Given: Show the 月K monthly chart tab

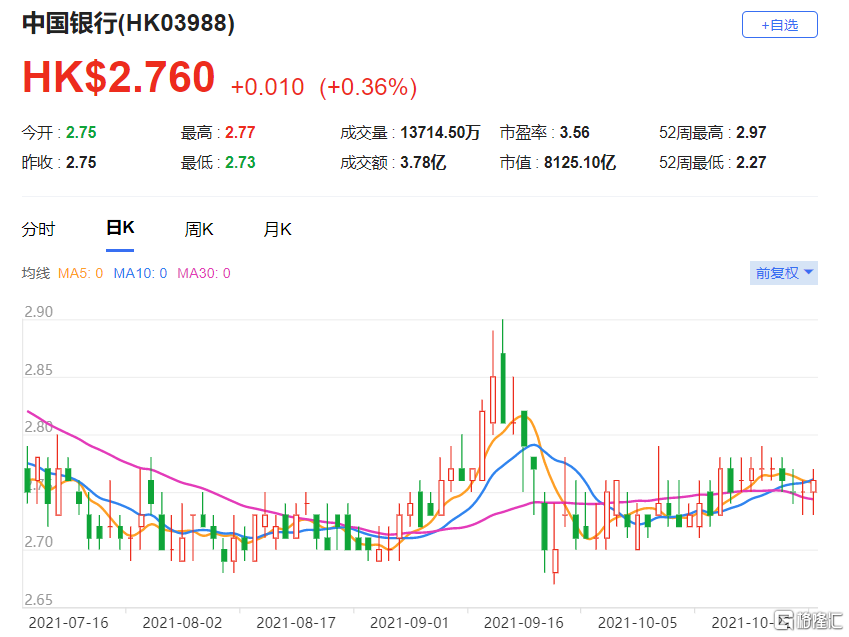Looking at the screenshot, I should tap(277, 230).
